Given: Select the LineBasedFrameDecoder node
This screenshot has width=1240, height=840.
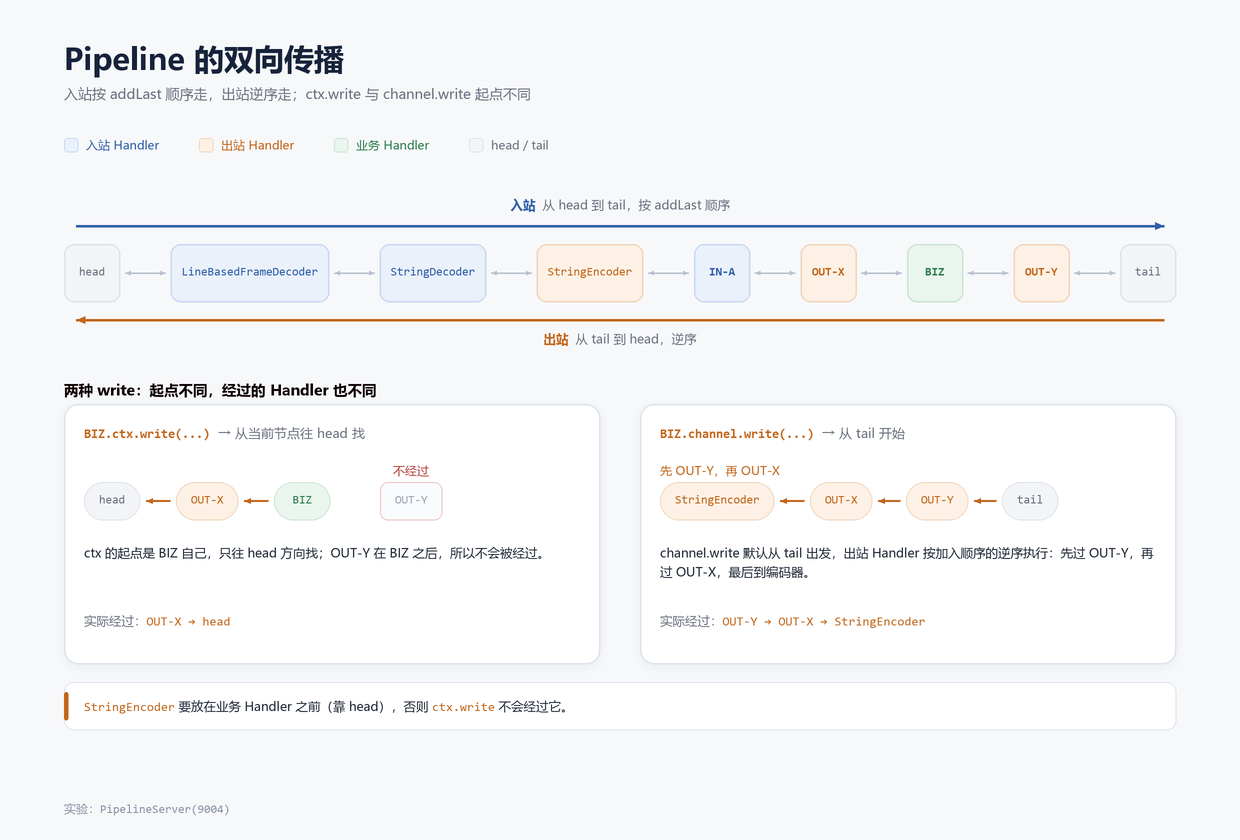Looking at the screenshot, I should pos(250,273).
